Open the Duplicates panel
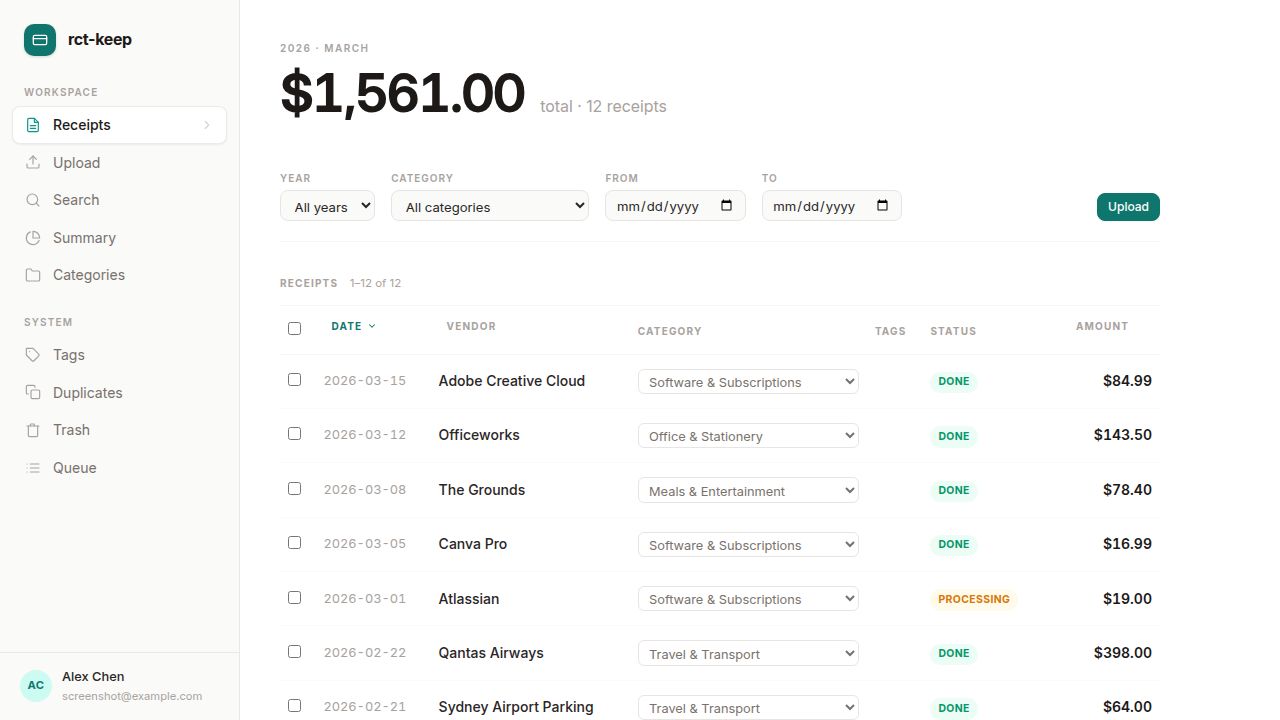 [87, 392]
